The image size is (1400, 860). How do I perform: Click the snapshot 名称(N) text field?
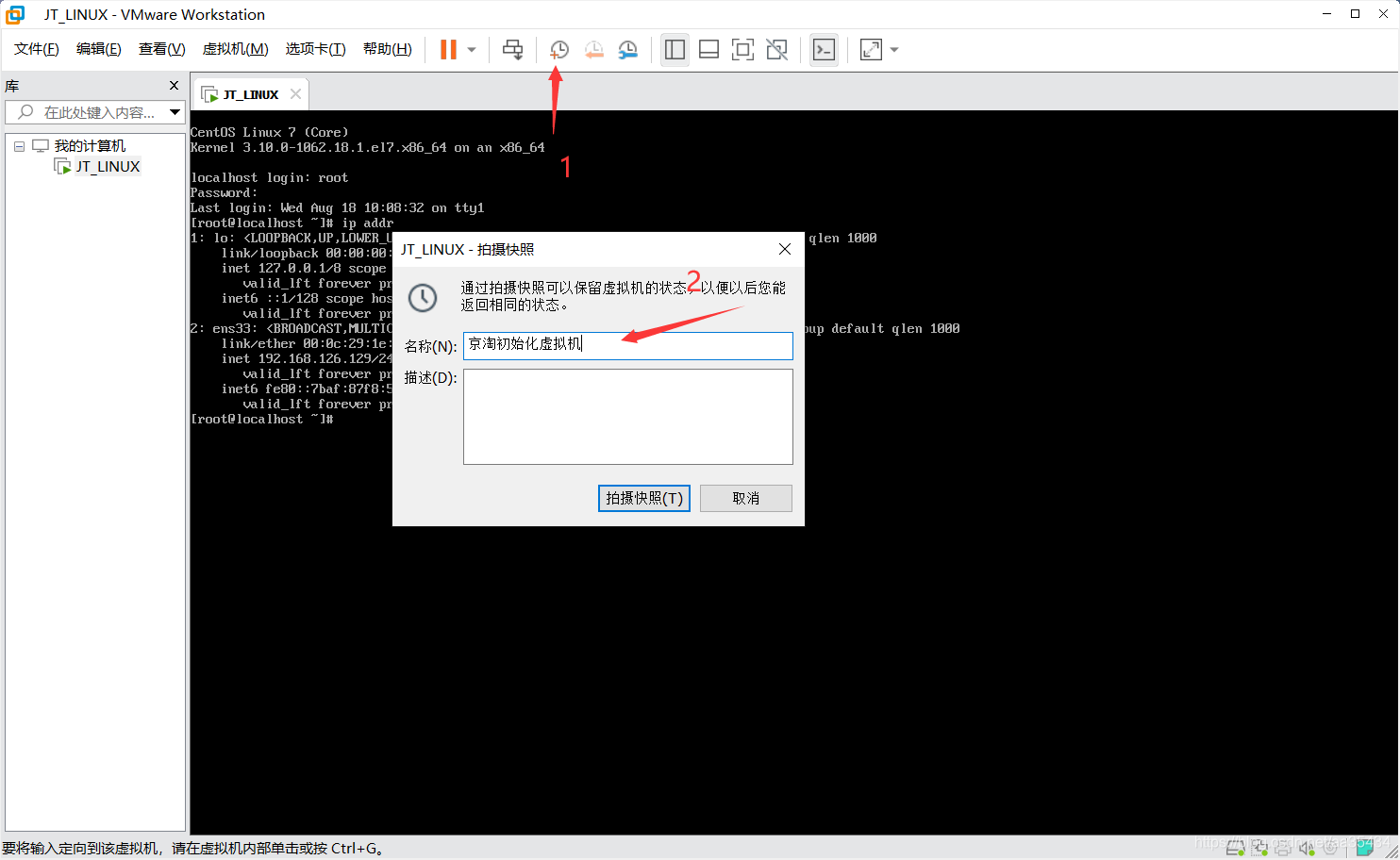click(x=628, y=345)
